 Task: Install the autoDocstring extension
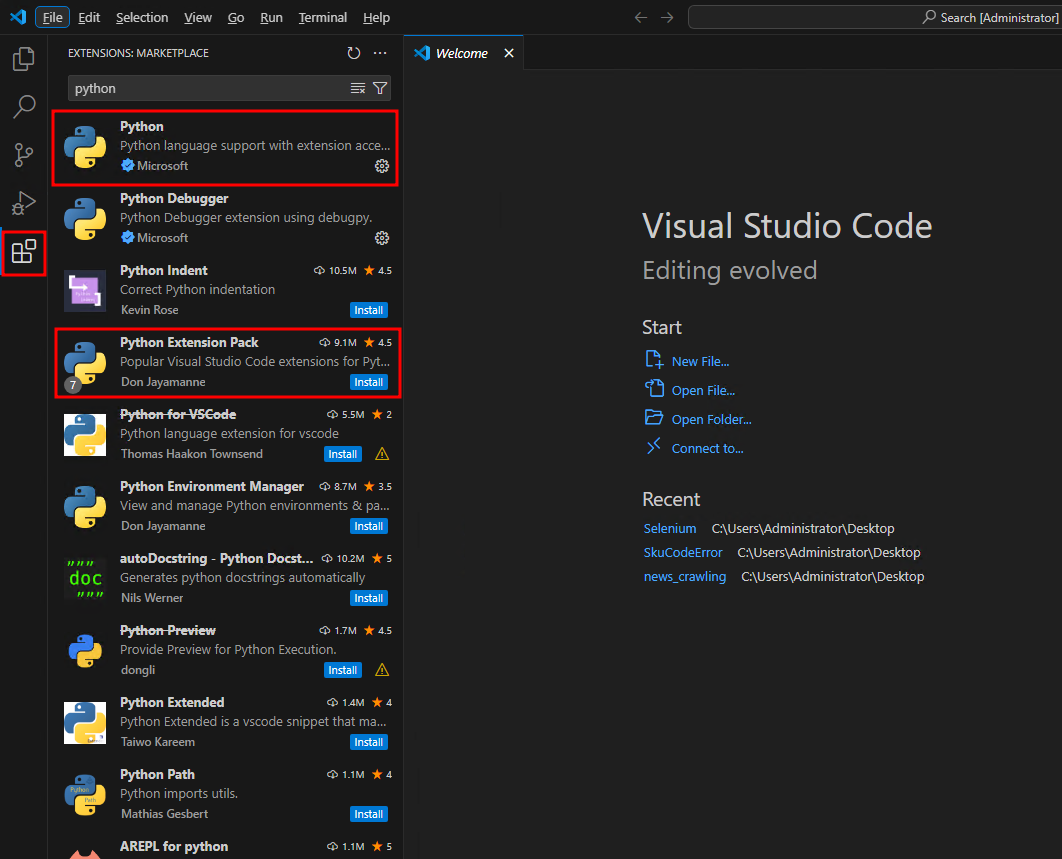(368, 598)
